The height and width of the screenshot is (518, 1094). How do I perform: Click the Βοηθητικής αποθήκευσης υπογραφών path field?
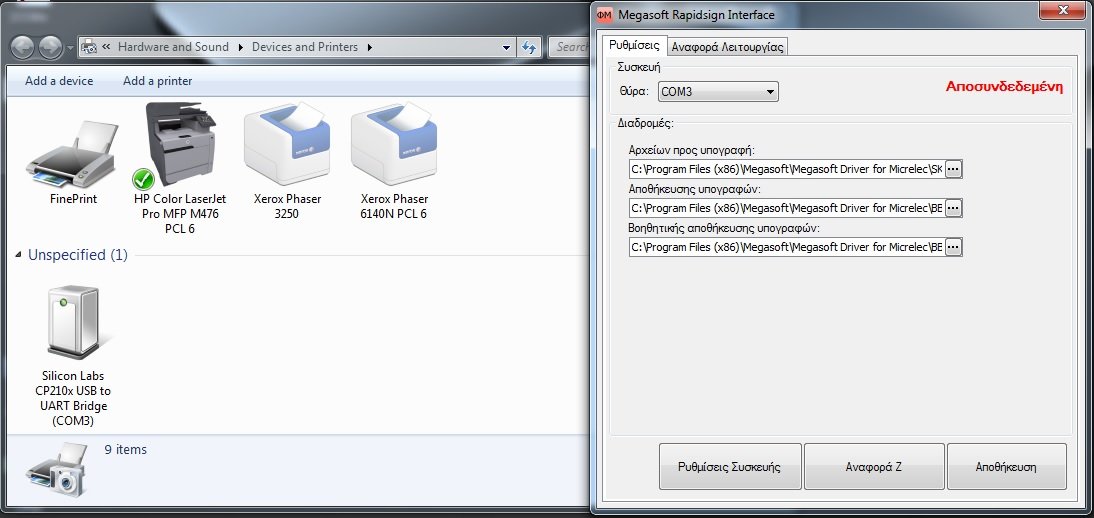[787, 246]
